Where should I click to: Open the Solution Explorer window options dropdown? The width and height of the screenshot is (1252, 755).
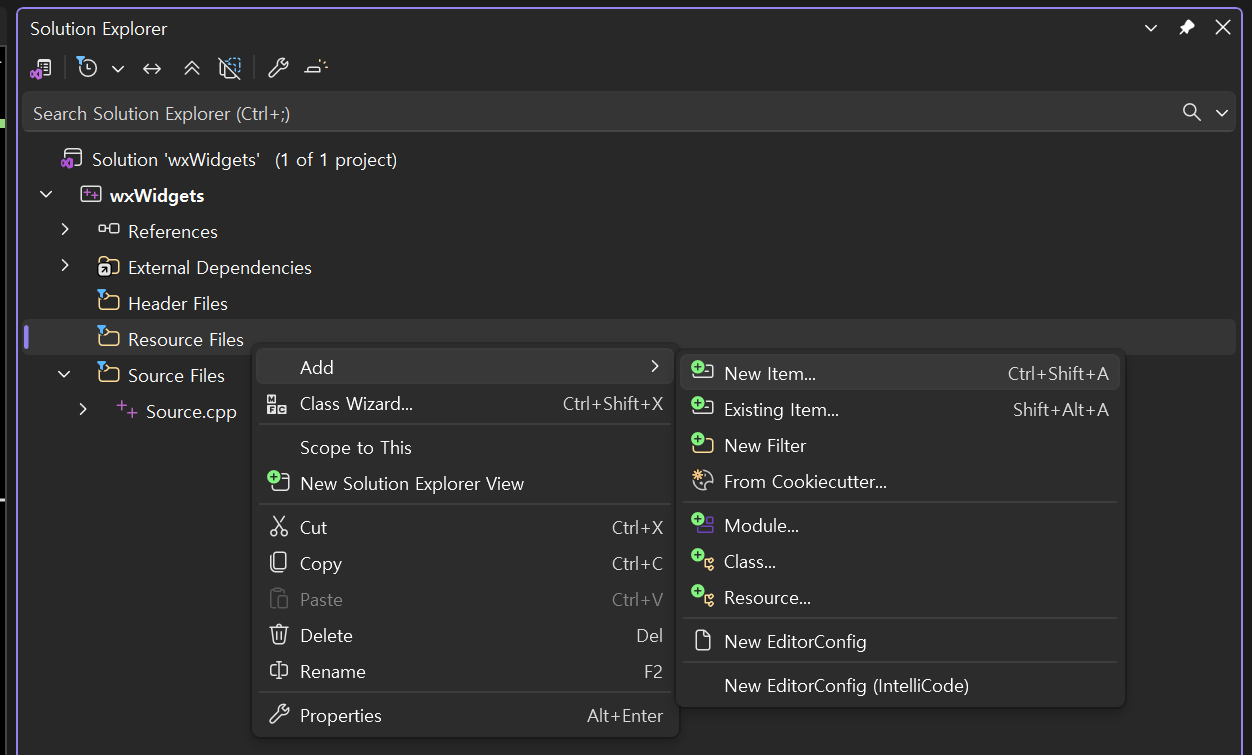1151,28
